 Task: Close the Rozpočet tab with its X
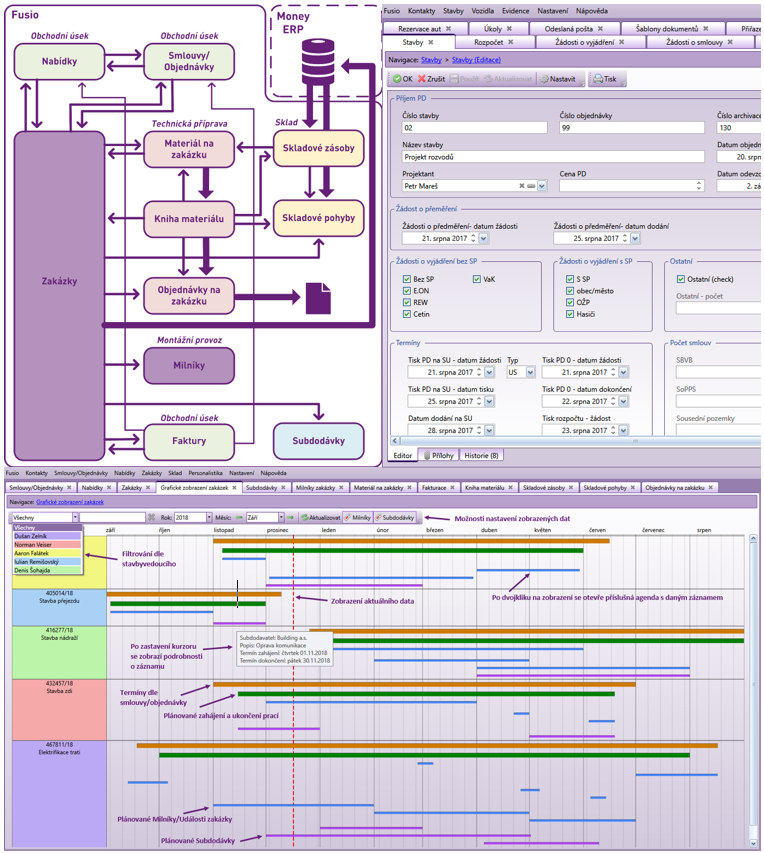coord(510,43)
